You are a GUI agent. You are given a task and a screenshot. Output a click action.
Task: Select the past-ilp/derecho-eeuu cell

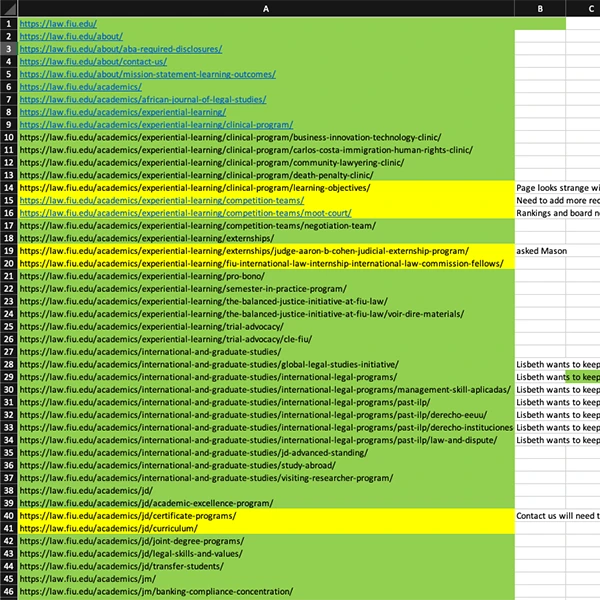[x=266, y=415]
